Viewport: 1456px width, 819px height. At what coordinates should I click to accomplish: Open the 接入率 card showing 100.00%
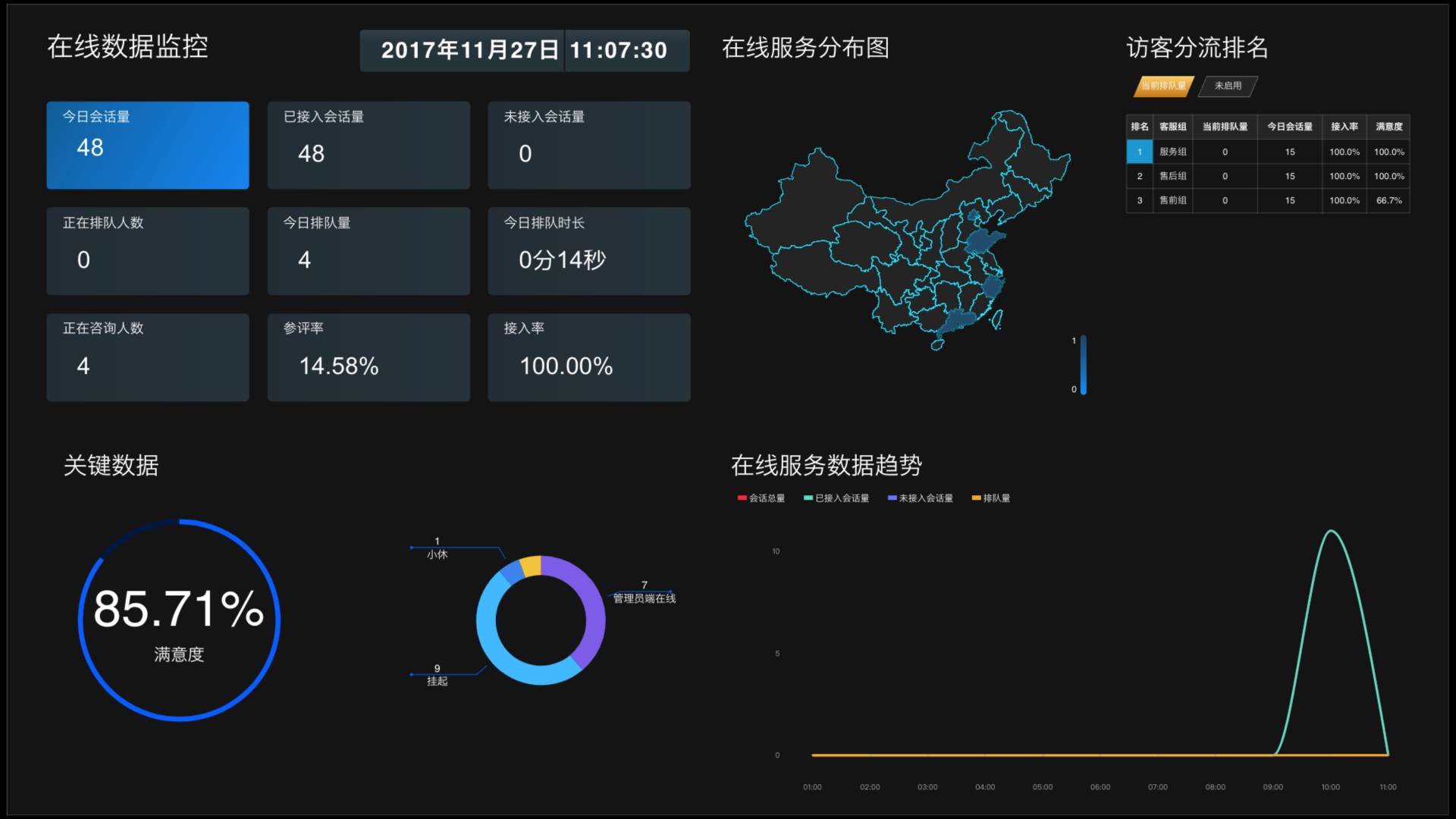[x=589, y=357]
